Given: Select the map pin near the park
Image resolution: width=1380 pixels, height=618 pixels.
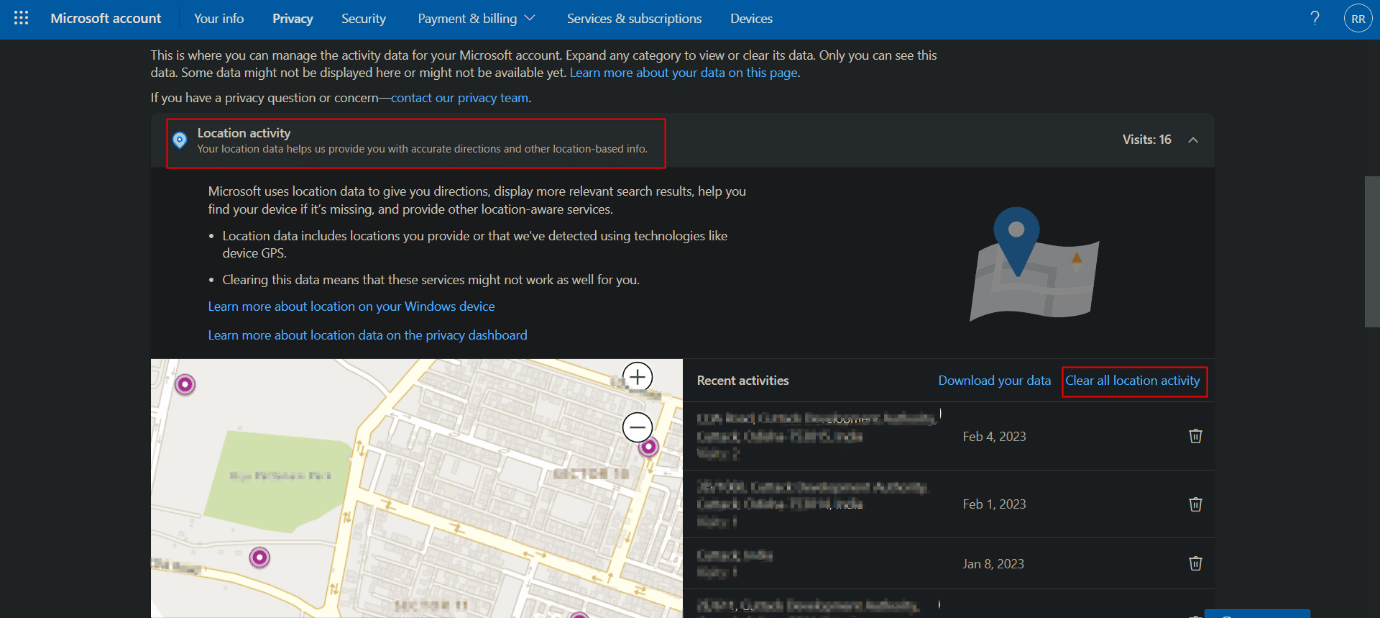Looking at the screenshot, I should point(184,383).
